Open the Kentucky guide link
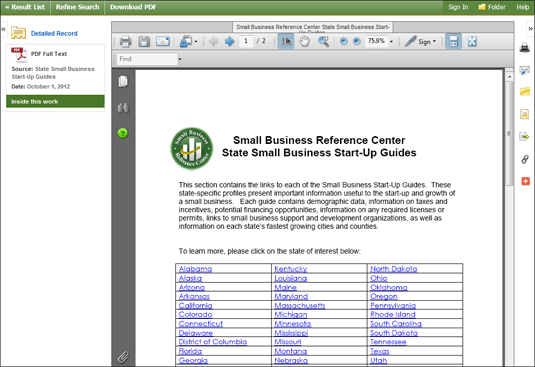This screenshot has width=535, height=367. 291,269
